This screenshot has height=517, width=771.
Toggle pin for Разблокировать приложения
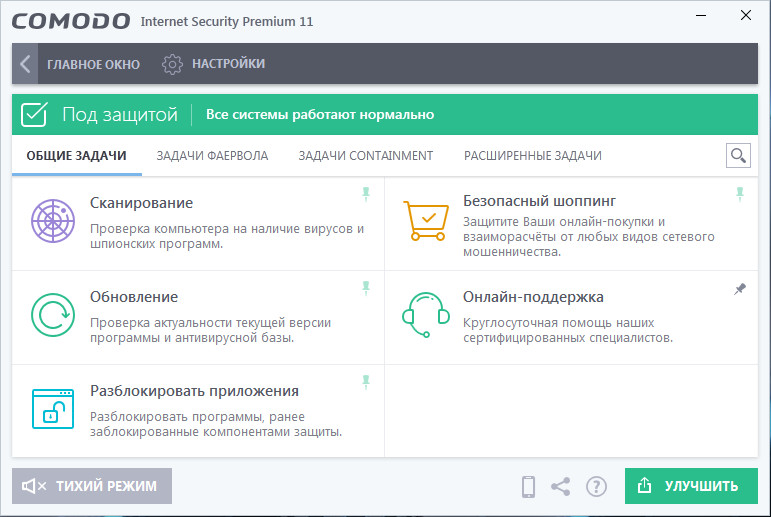[366, 382]
